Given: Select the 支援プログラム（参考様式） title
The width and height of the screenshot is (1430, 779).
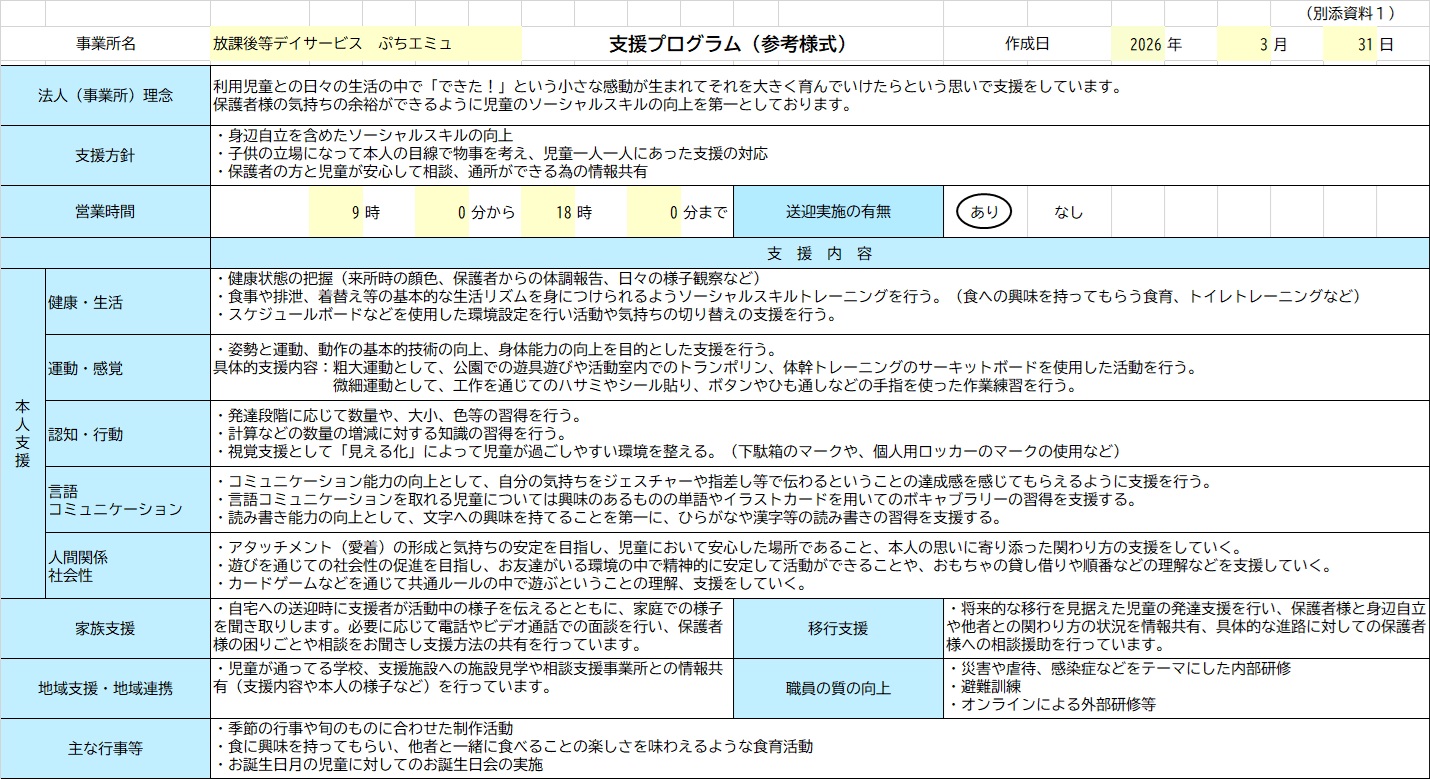Looking at the screenshot, I should [731, 44].
